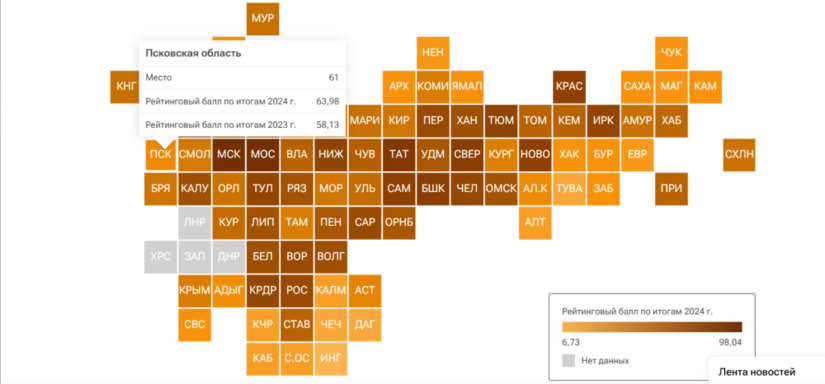Click the rating gradient color scale

(652, 327)
